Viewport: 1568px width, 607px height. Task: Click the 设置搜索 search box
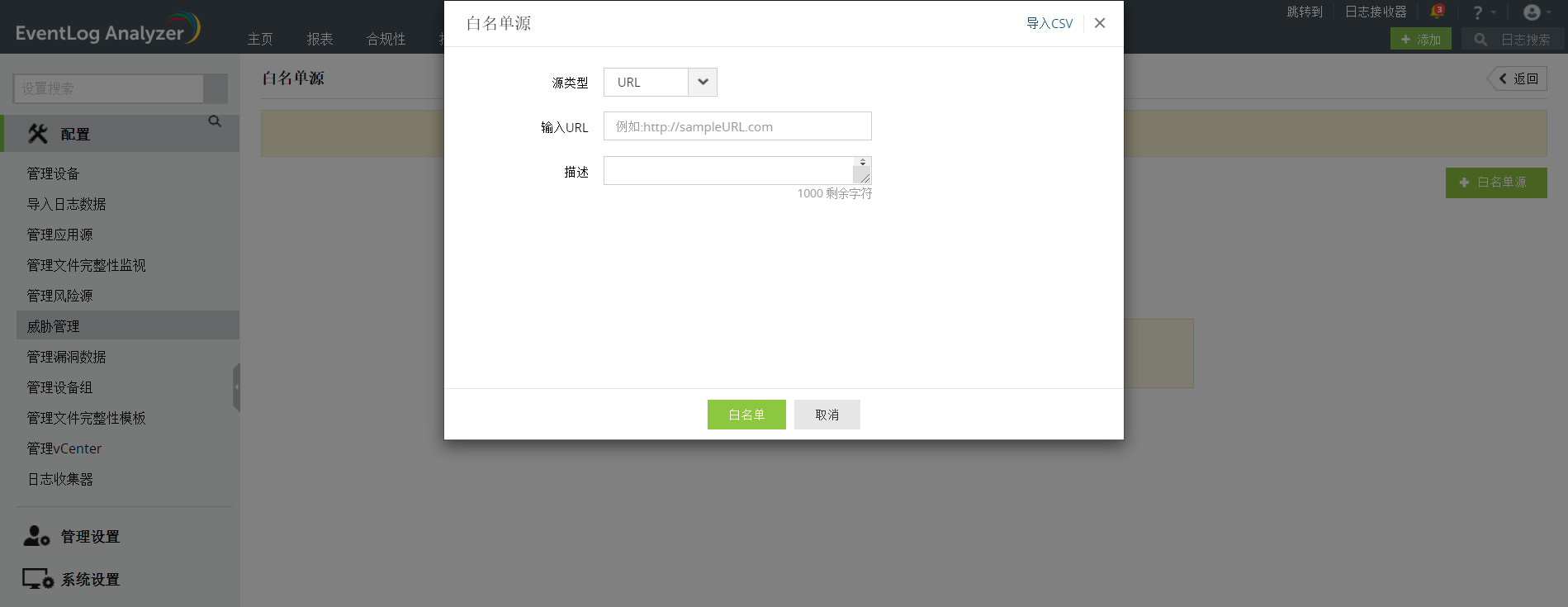108,88
